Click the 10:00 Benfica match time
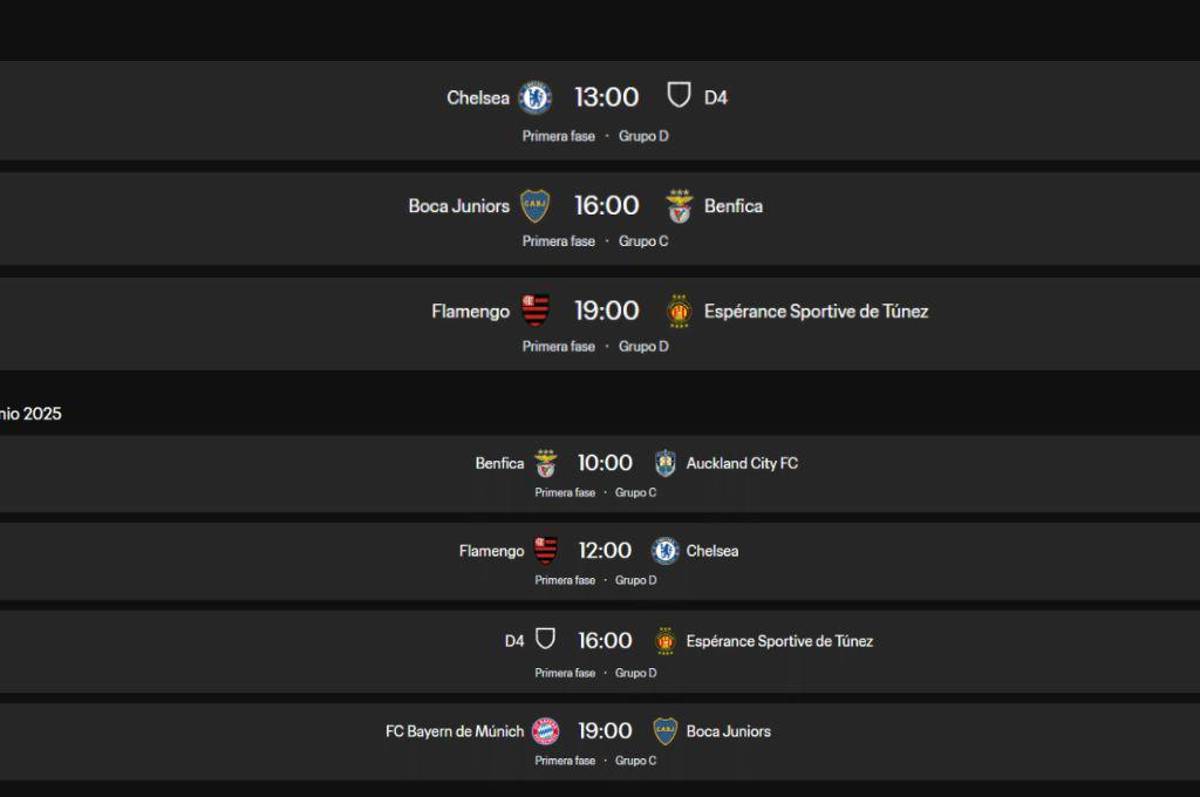1200x797 pixels. 605,463
